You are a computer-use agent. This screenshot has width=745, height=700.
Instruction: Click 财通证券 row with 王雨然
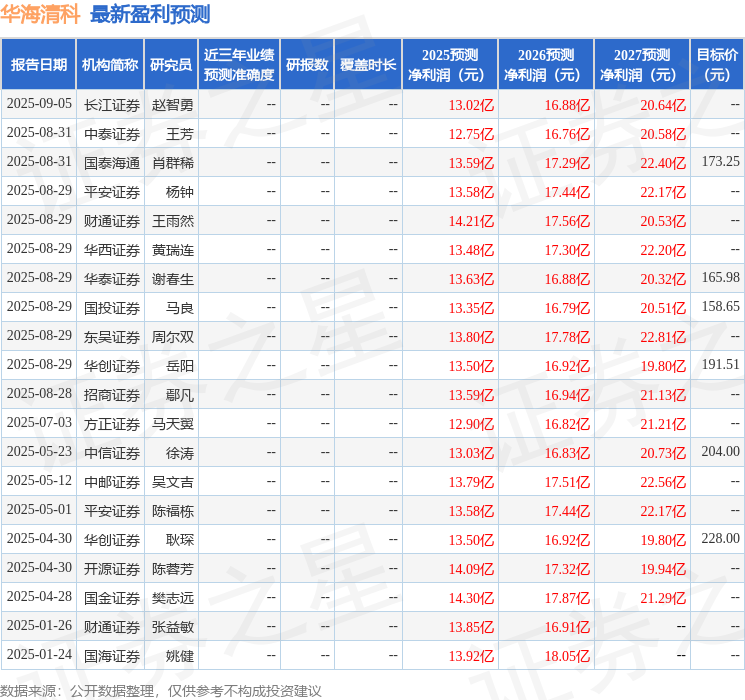(372, 220)
